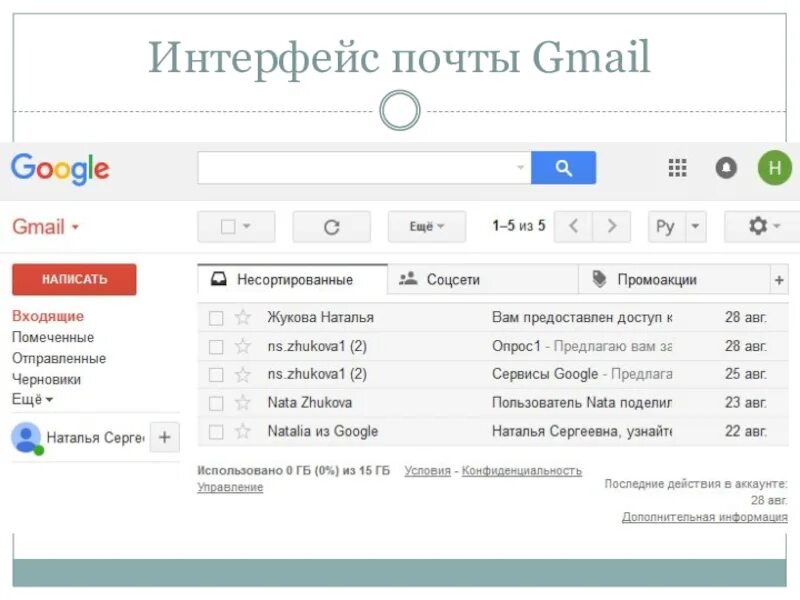This screenshot has height=600, width=800.
Task: Switch to the Соцсети tab
Action: tap(483, 280)
